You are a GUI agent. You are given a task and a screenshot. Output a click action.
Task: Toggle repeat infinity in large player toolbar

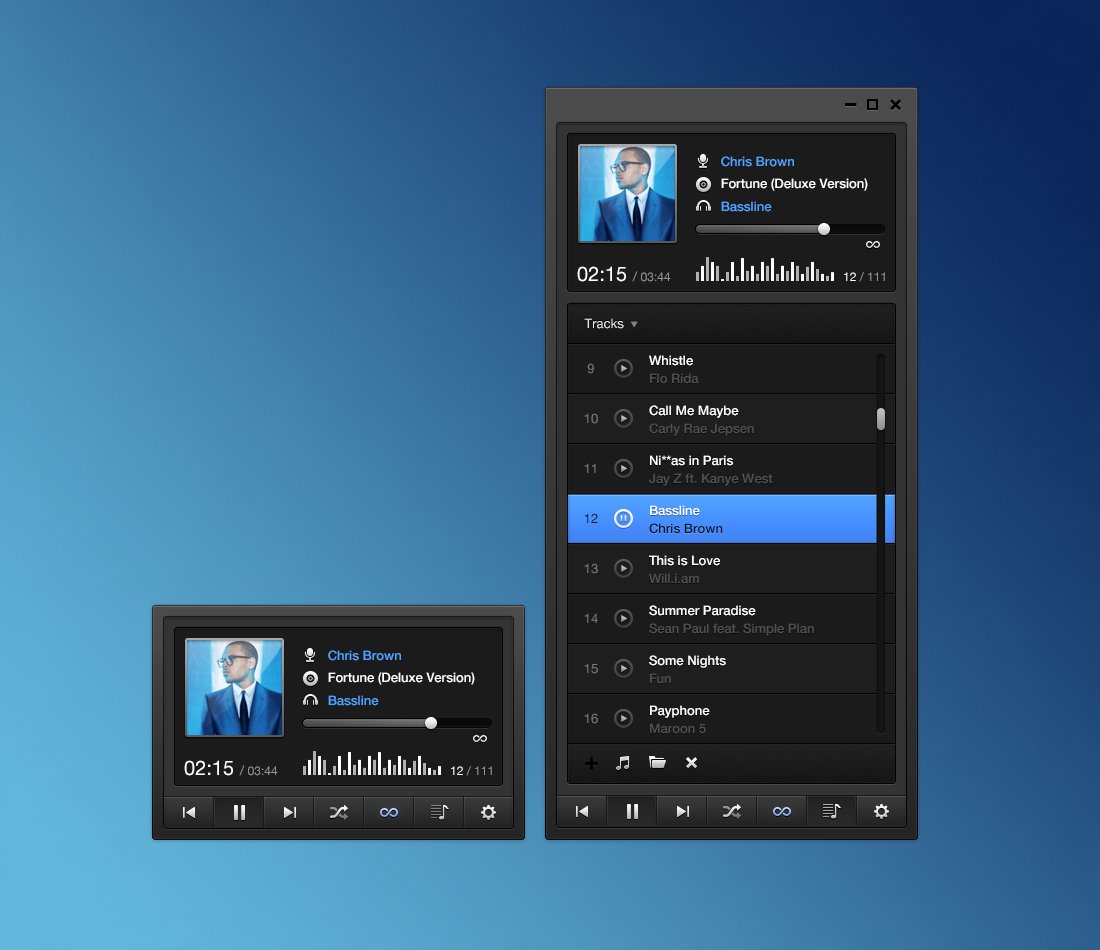coord(782,812)
